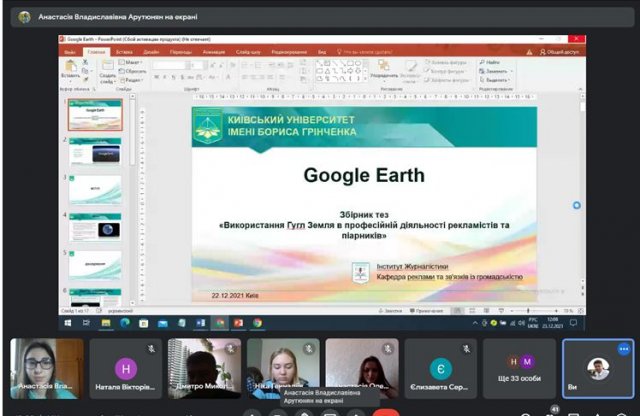Open Chrome from the Windows taskbar

(x=257, y=323)
